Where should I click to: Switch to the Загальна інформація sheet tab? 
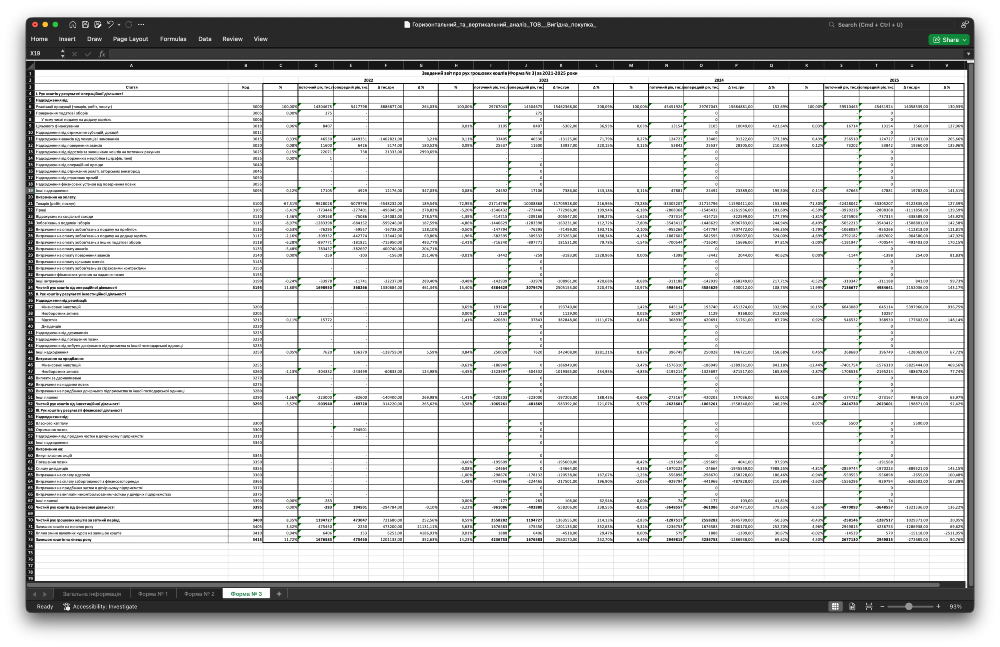tap(91, 594)
